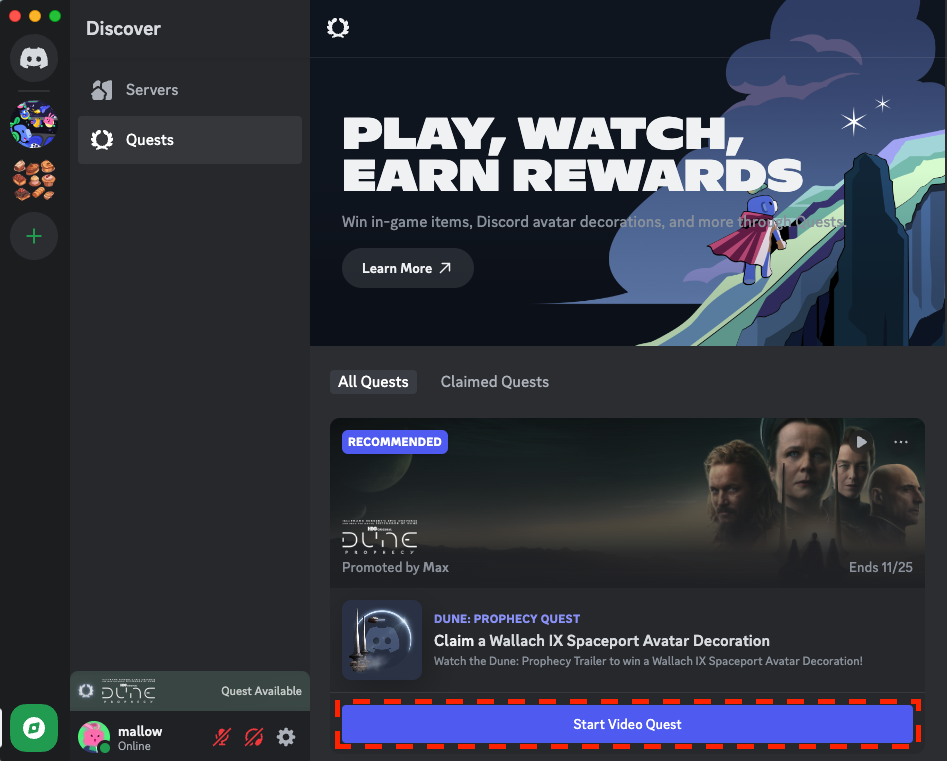Open Discord home via the Discord logo
947x761 pixels.
(x=33, y=57)
